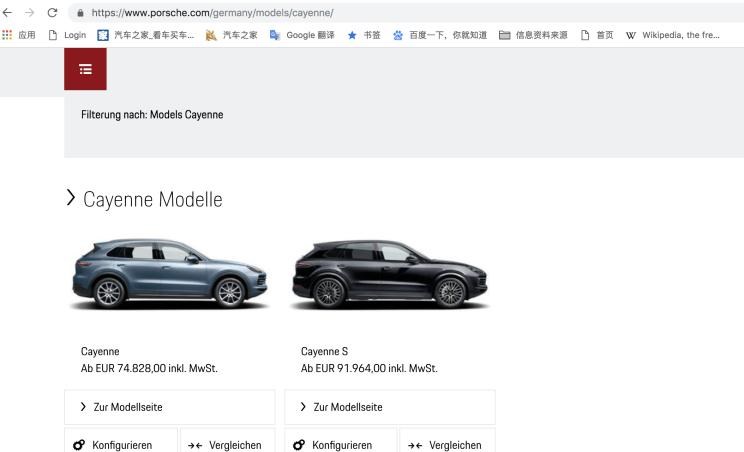Click the Cayenne S model name
This screenshot has height=452, width=744.
click(325, 351)
